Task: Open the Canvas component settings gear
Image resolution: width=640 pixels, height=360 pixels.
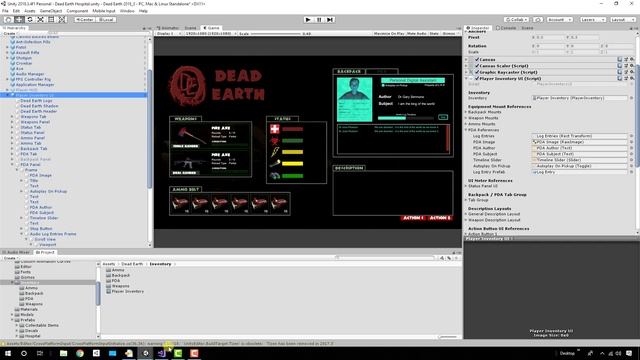Action: (632, 60)
